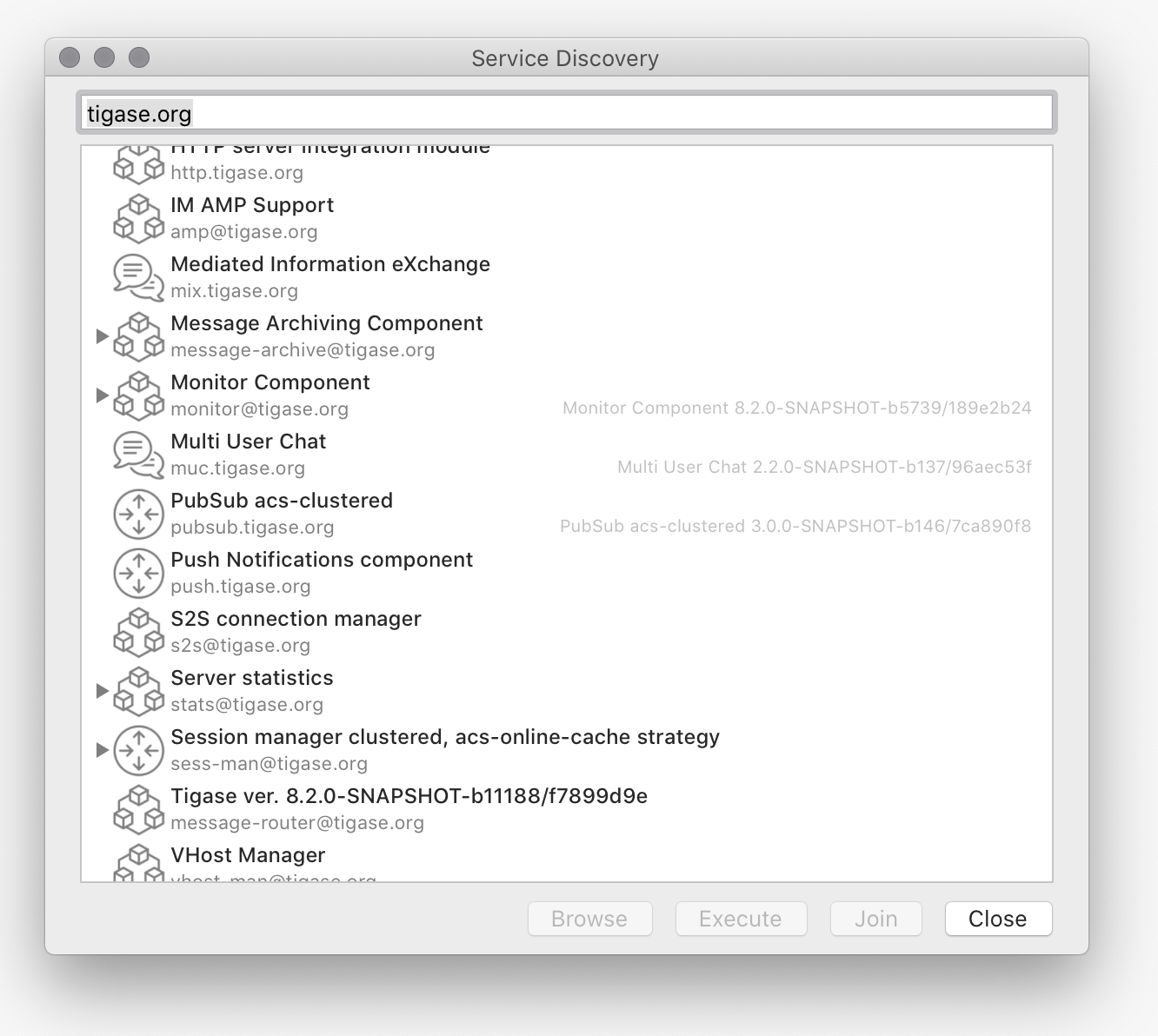The width and height of the screenshot is (1158, 1036).
Task: Select S2S connection manager title
Action: pos(296,619)
